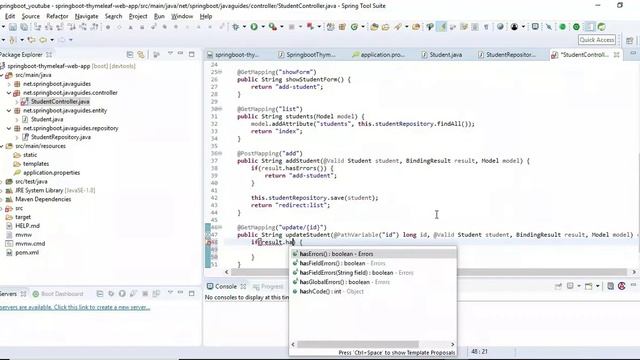Expand the net.springboot.javaguides package
The image size is (640, 360).
(9, 84)
